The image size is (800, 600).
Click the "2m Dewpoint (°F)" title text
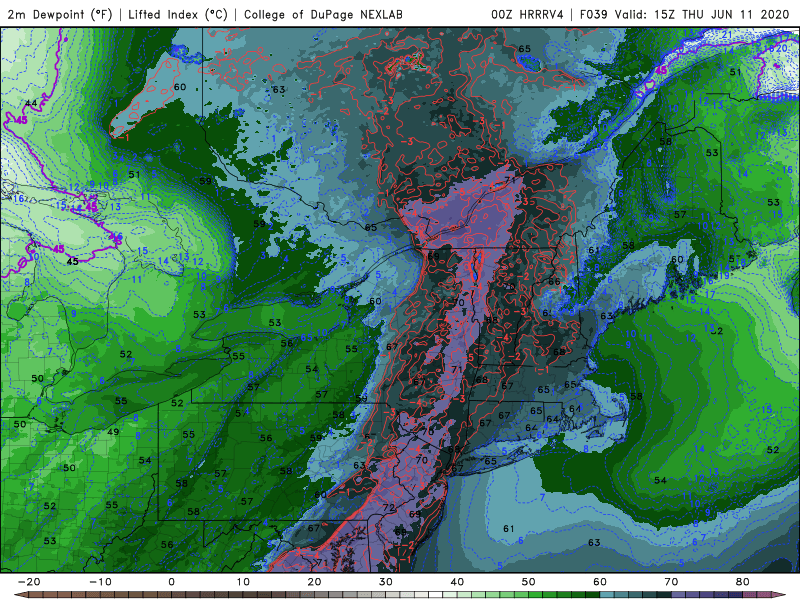[x=60, y=14]
